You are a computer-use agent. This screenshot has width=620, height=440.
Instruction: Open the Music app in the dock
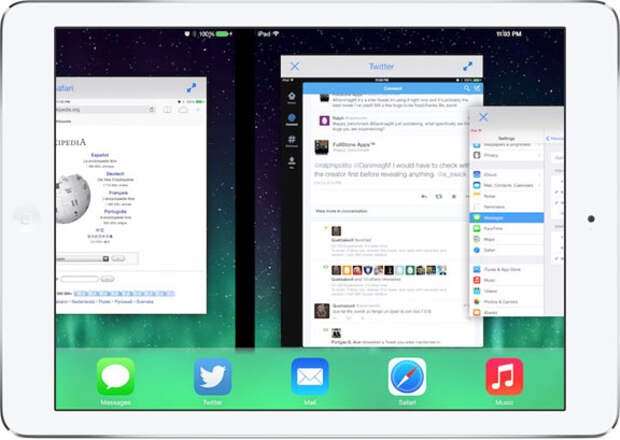point(504,376)
